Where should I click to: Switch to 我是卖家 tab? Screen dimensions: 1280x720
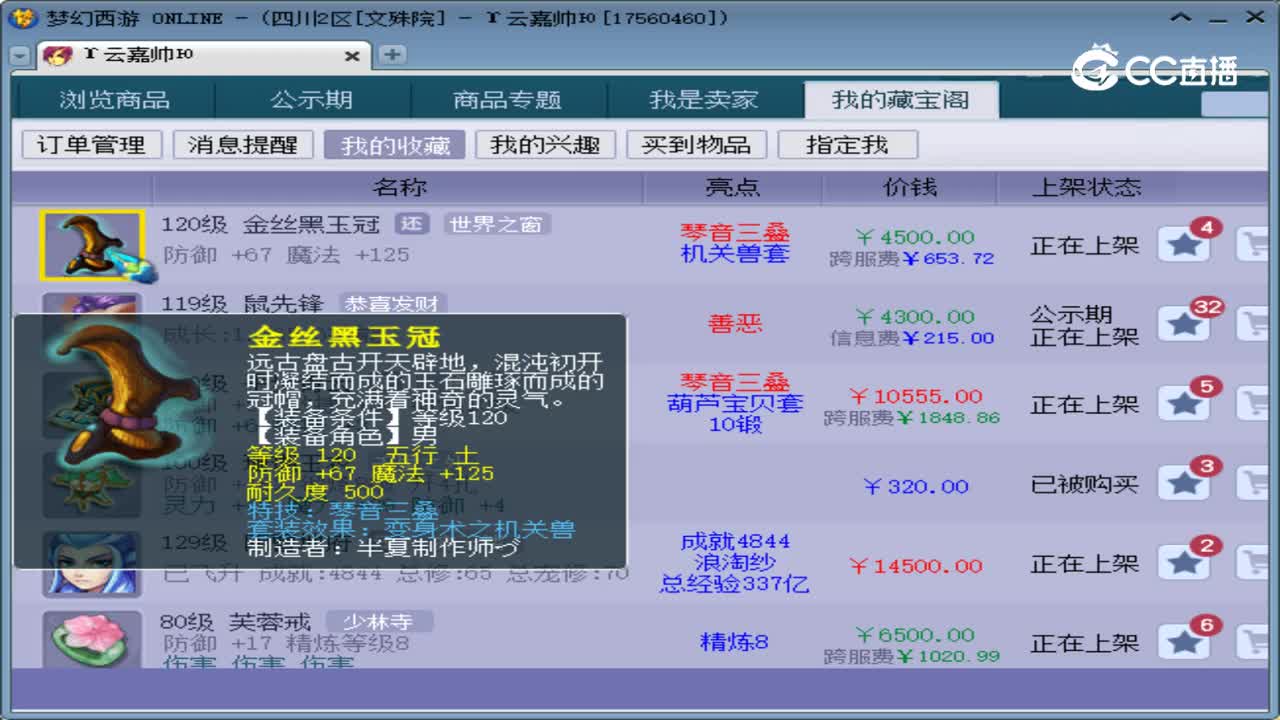[x=703, y=99]
